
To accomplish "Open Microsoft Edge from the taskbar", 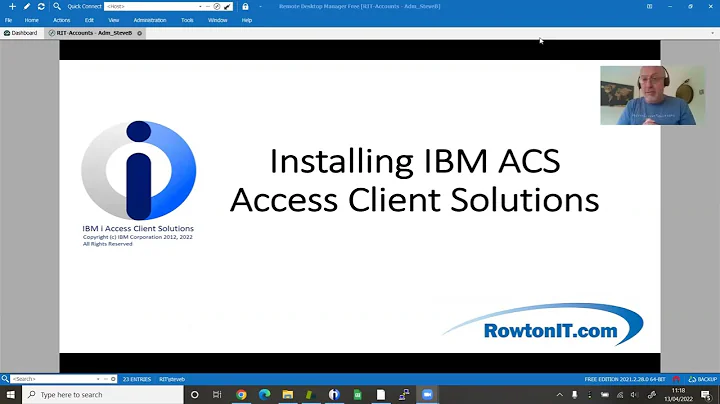I will click(264, 395).
